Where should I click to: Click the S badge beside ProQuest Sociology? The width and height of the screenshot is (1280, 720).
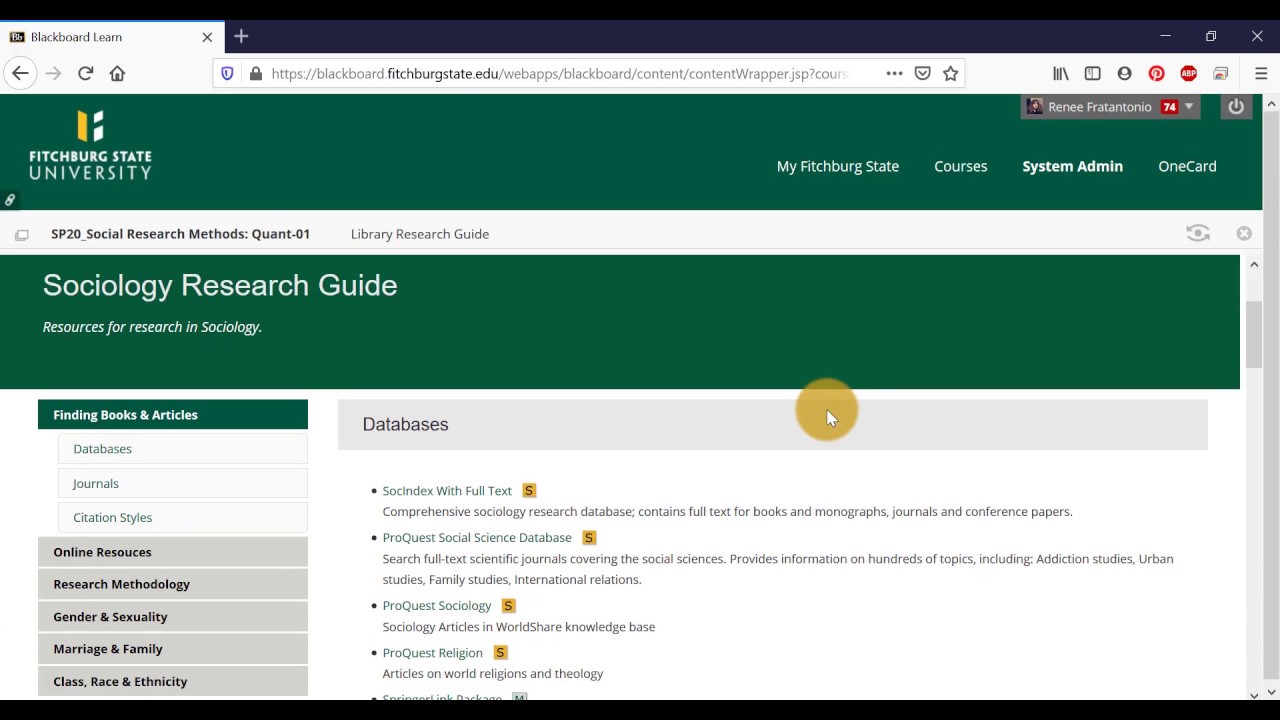pyautogui.click(x=508, y=606)
